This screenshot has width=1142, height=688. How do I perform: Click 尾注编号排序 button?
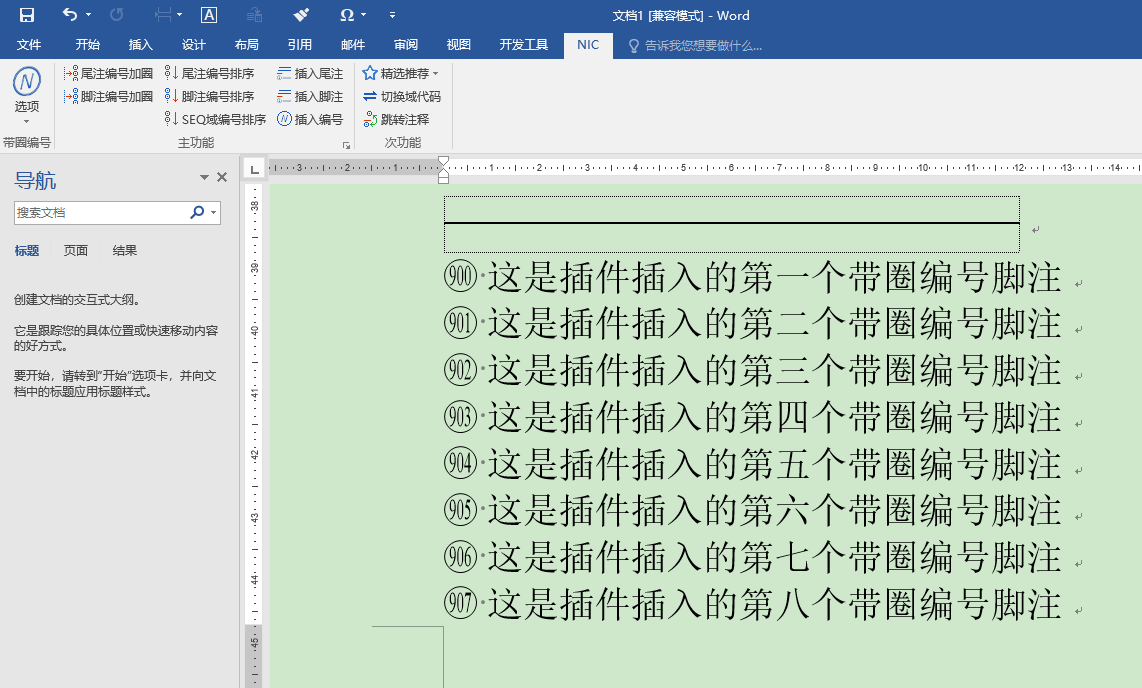[209, 74]
